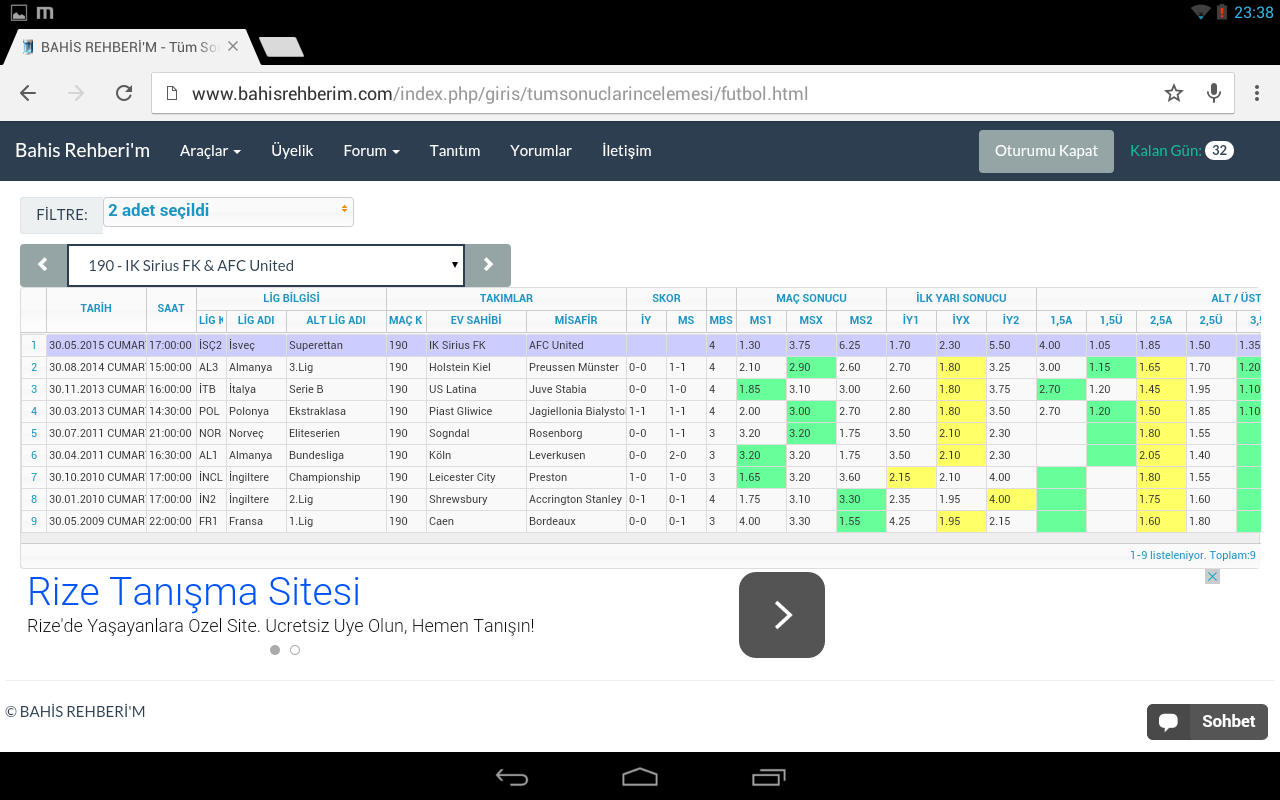The height and width of the screenshot is (800, 1280).
Task: Select the Yorumlar menu item
Action: (541, 151)
